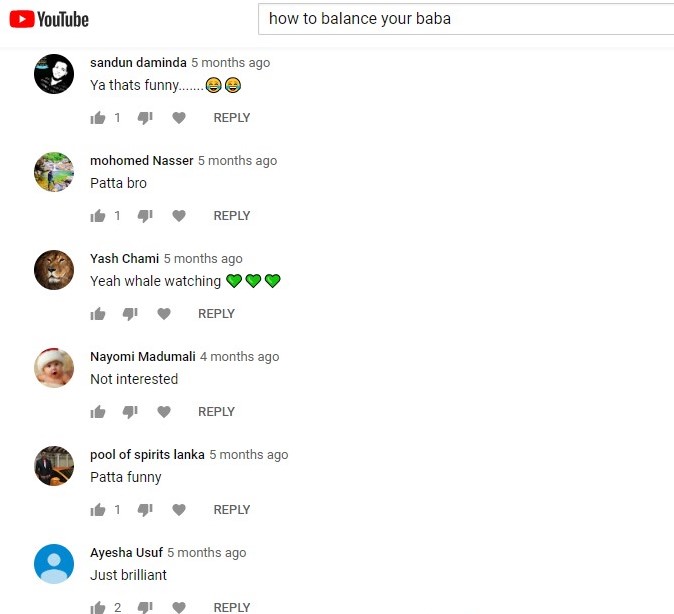The width and height of the screenshot is (674, 614).
Task: Heart the 'Patta bro' comment
Action: pyautogui.click(x=179, y=216)
